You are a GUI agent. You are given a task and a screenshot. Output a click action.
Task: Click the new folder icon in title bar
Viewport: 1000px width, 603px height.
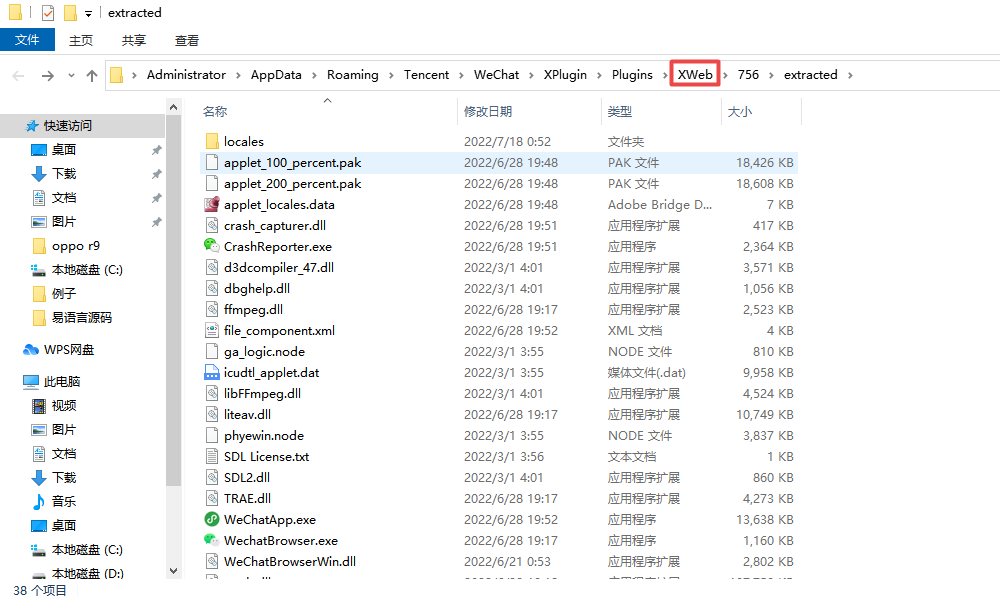click(71, 13)
